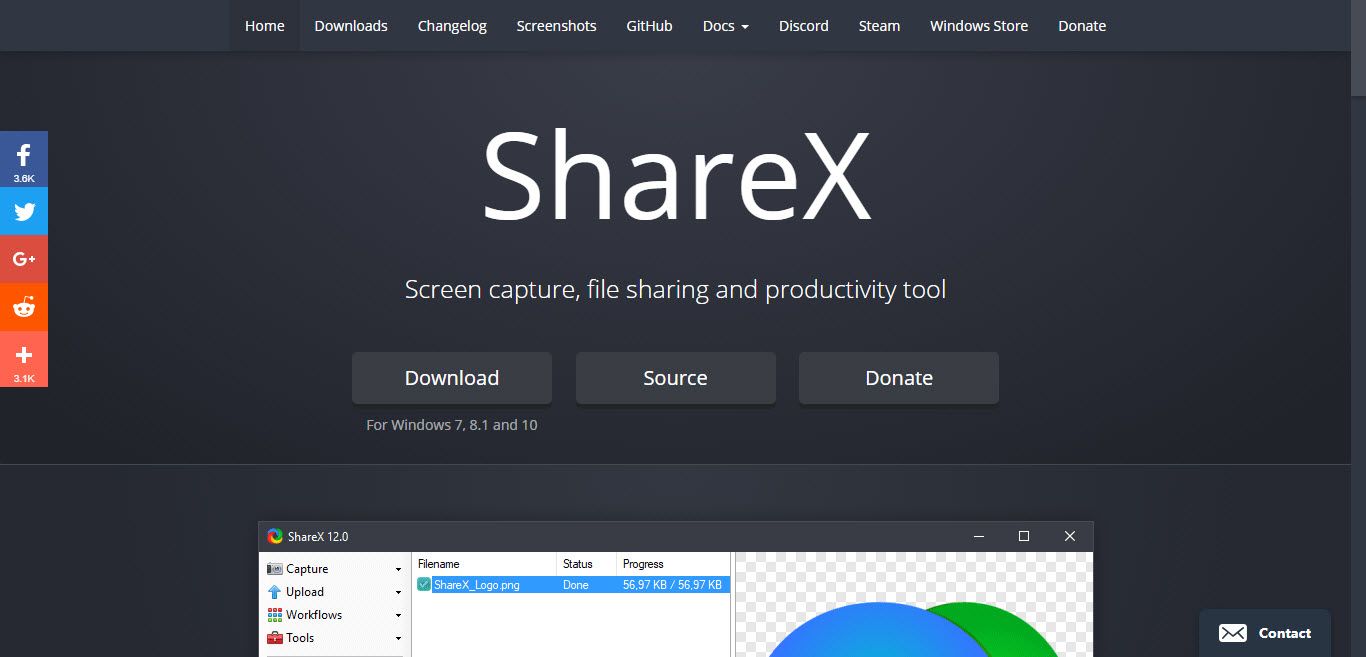Viewport: 1366px width, 657px height.
Task: Go to the Screenshots page in navbar
Action: [556, 26]
